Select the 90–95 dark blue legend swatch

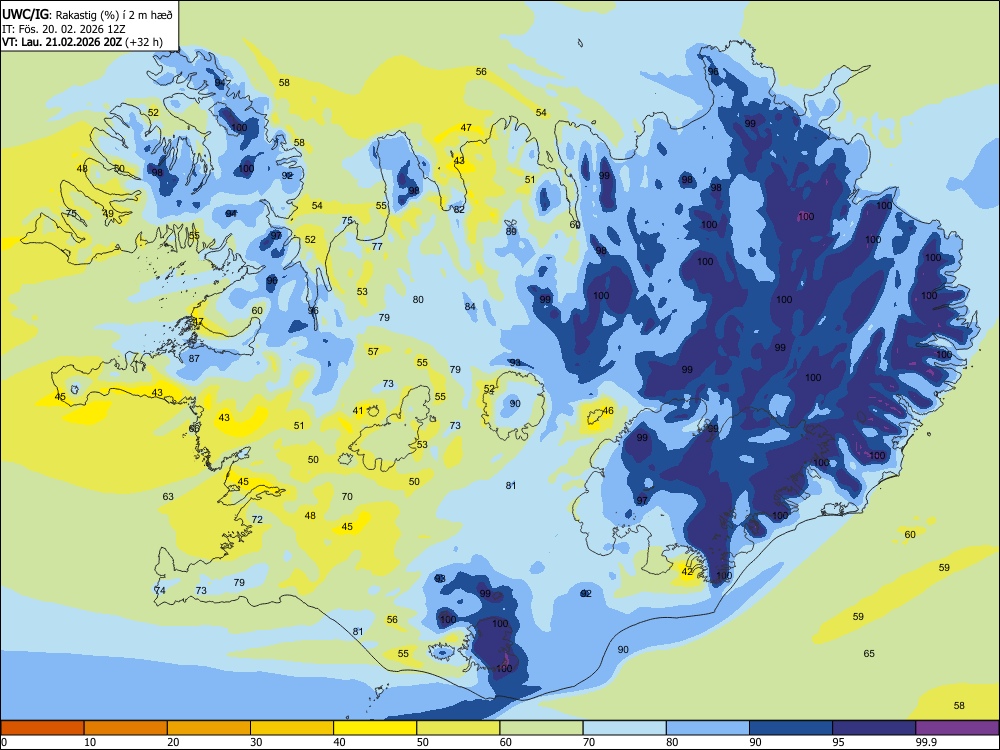(x=791, y=728)
